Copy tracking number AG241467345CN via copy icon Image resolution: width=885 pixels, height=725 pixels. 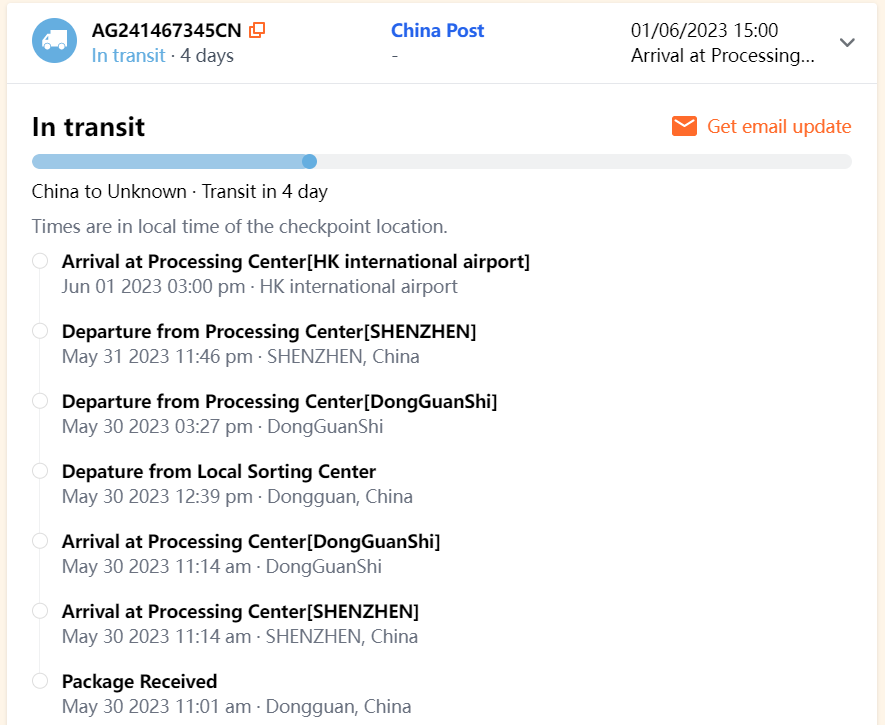257,30
